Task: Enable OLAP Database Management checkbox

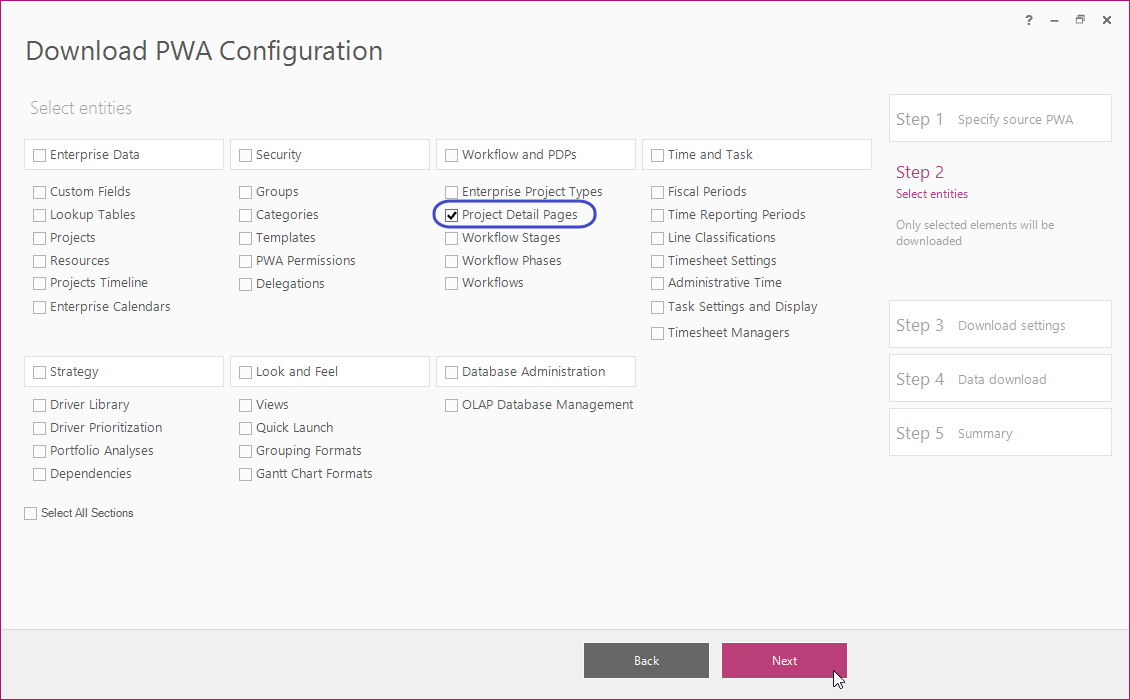Action: [452, 406]
